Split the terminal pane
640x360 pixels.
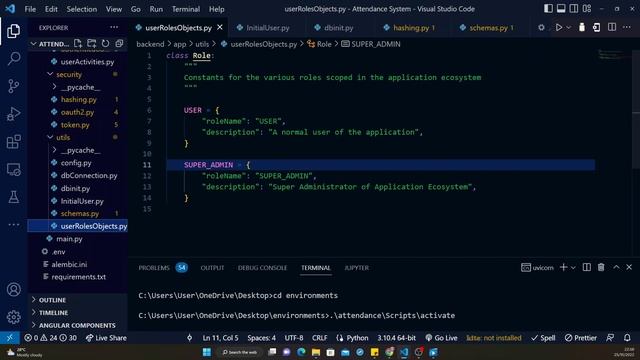587,267
